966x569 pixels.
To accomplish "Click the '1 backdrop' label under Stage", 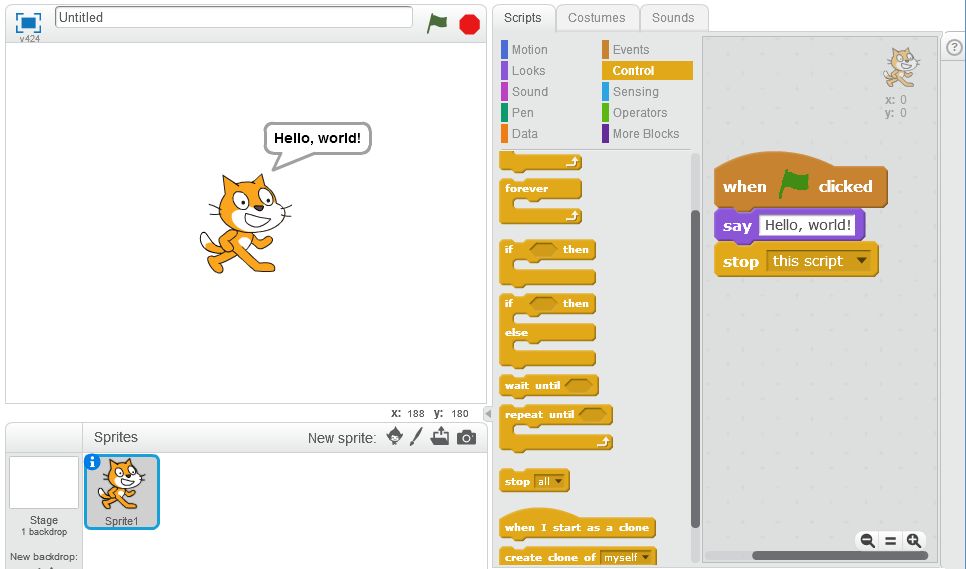I will tap(44, 531).
